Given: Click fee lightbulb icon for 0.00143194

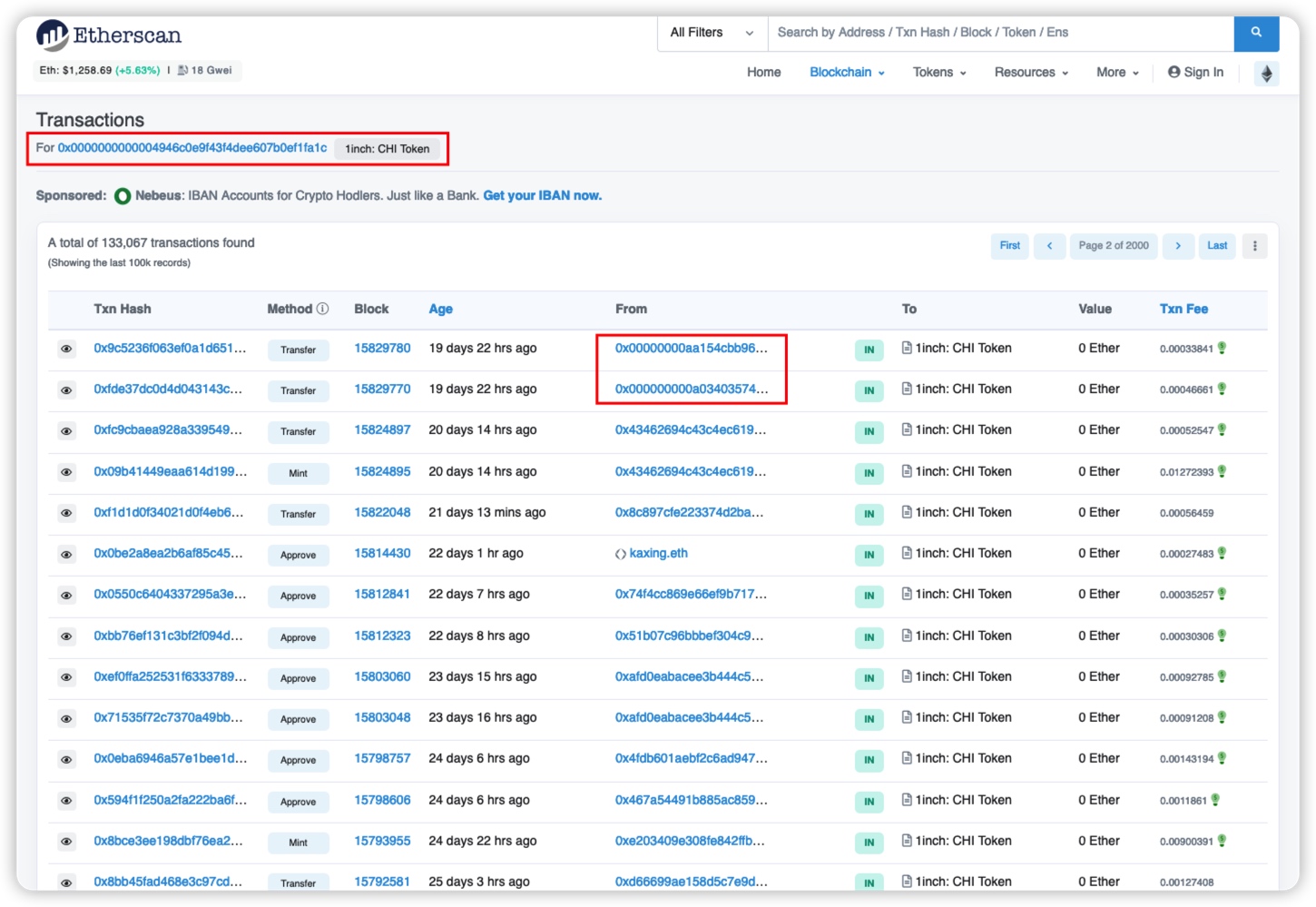Looking at the screenshot, I should click(1222, 758).
